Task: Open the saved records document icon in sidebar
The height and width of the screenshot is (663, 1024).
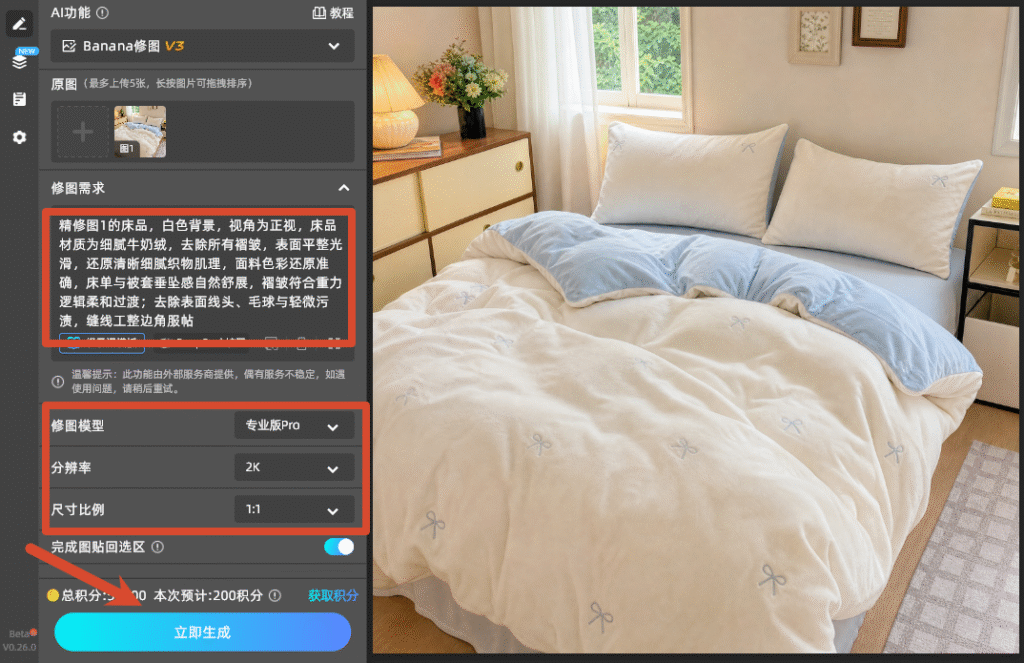Action: coord(19,99)
